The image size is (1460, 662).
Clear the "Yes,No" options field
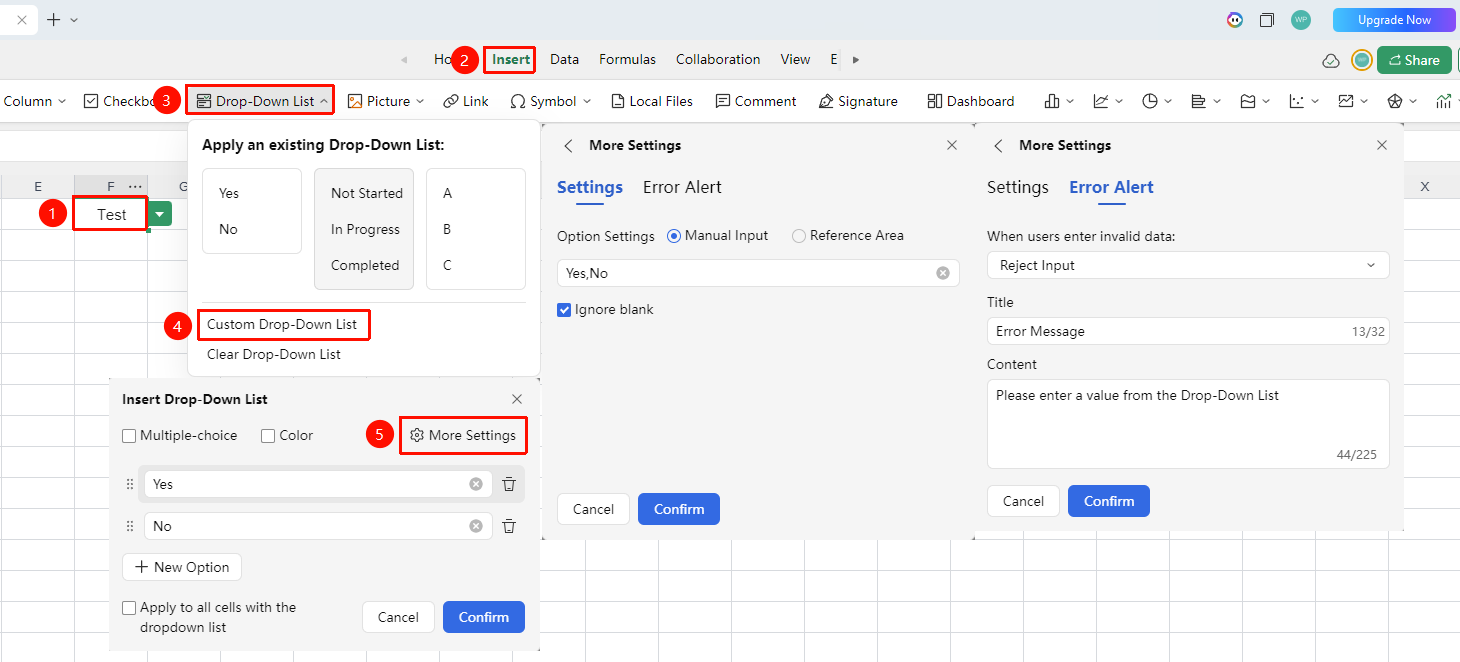pos(943,273)
